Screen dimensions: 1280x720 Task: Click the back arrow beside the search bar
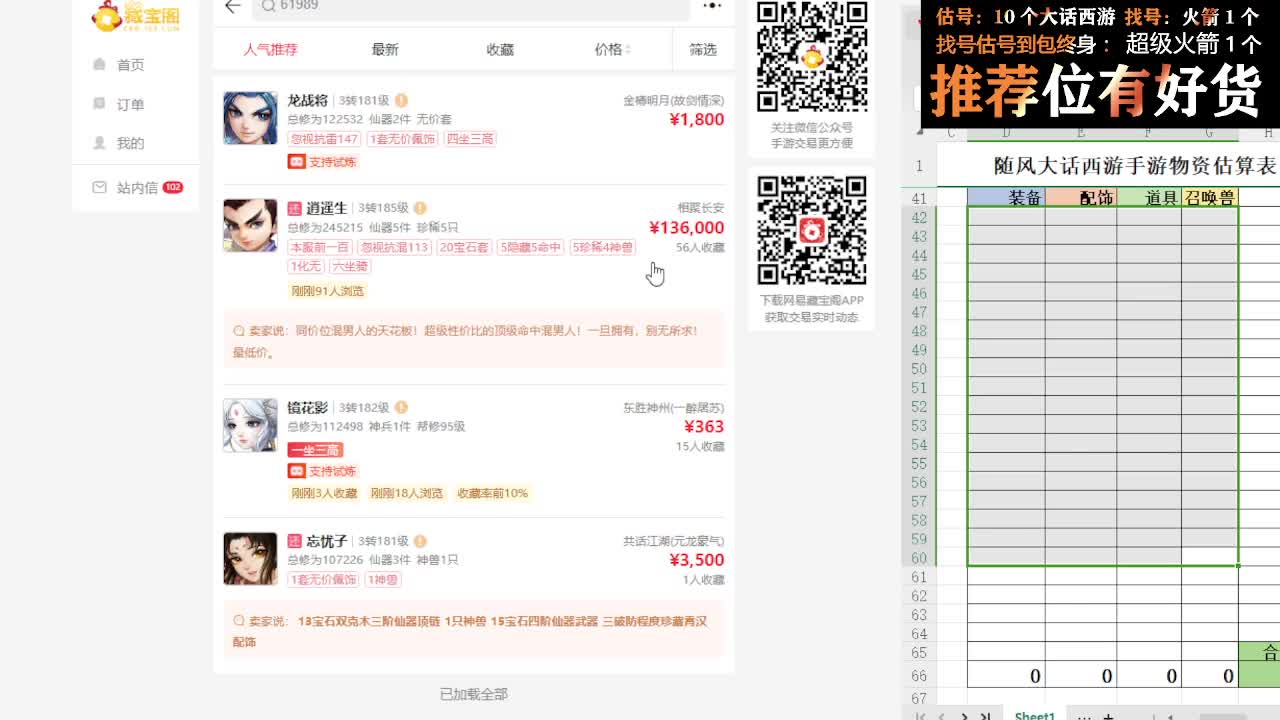click(x=231, y=7)
